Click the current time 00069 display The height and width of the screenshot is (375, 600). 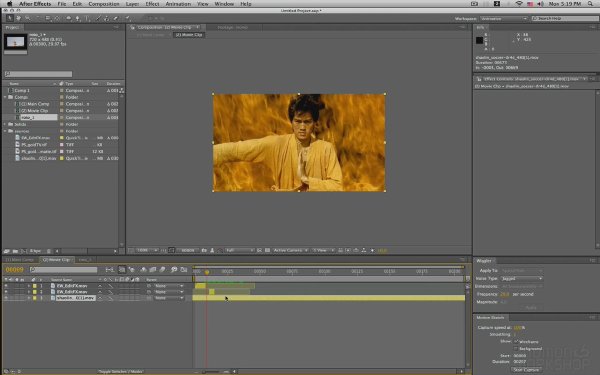tap(15, 270)
